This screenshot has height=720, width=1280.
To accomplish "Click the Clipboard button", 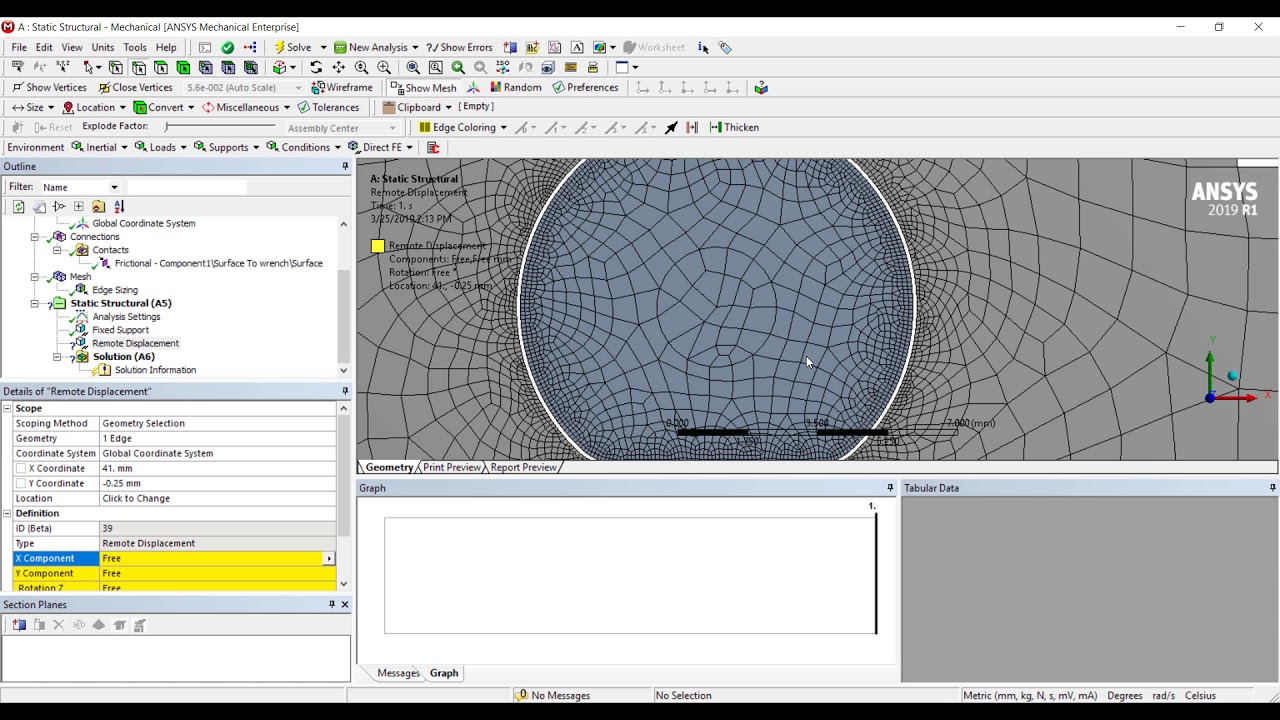I will [418, 107].
